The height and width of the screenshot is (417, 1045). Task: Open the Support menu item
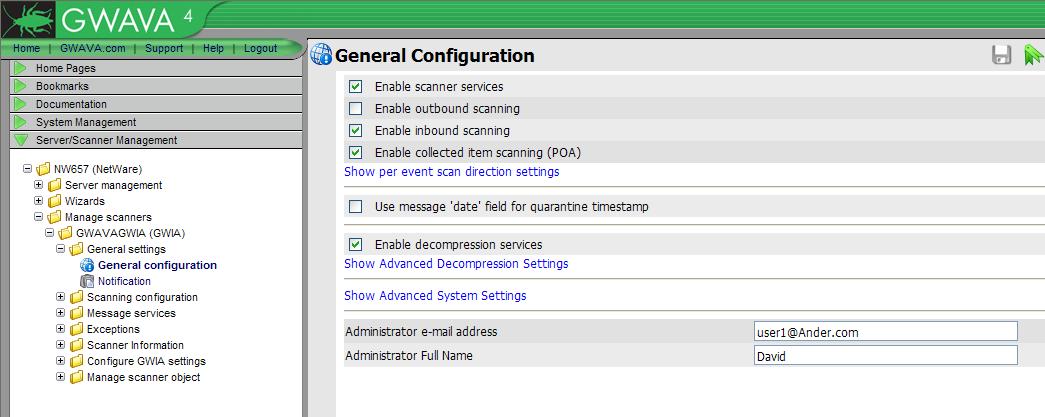(164, 49)
